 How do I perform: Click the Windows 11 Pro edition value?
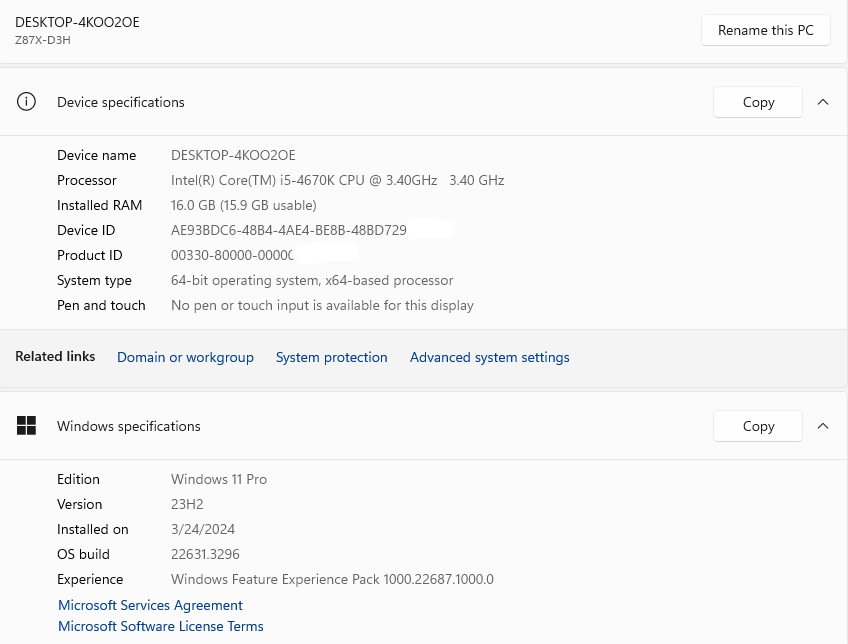(219, 480)
